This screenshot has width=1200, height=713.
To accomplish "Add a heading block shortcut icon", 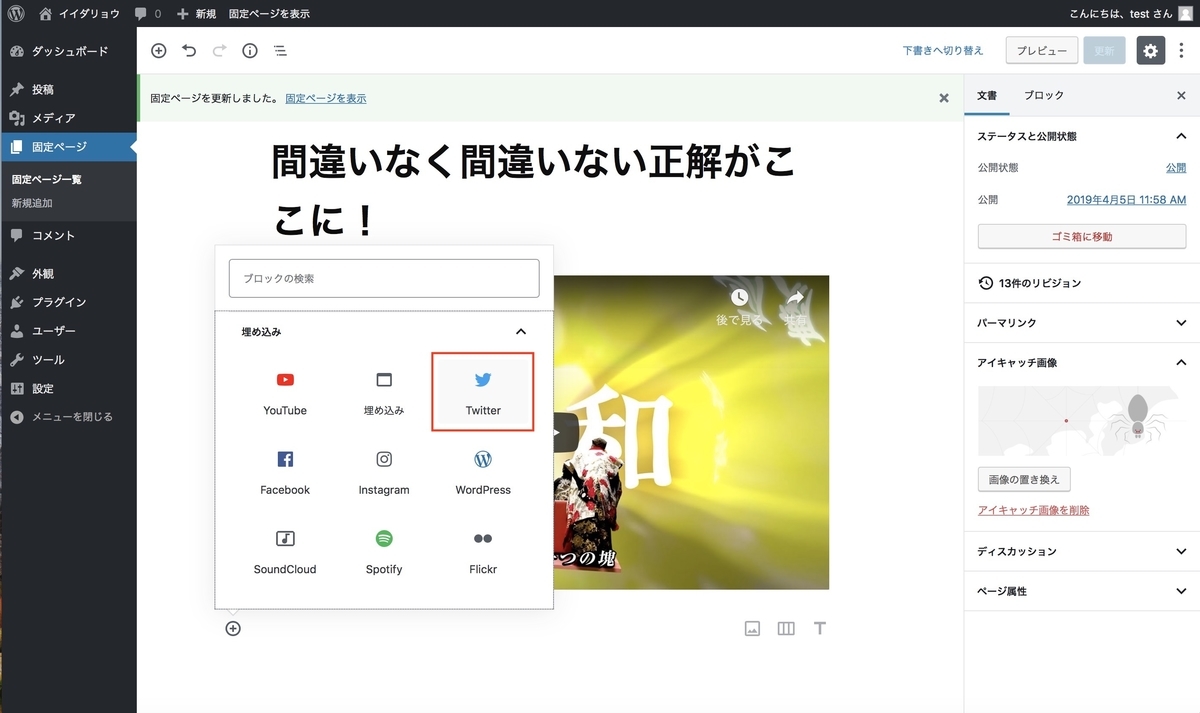I will coord(820,628).
